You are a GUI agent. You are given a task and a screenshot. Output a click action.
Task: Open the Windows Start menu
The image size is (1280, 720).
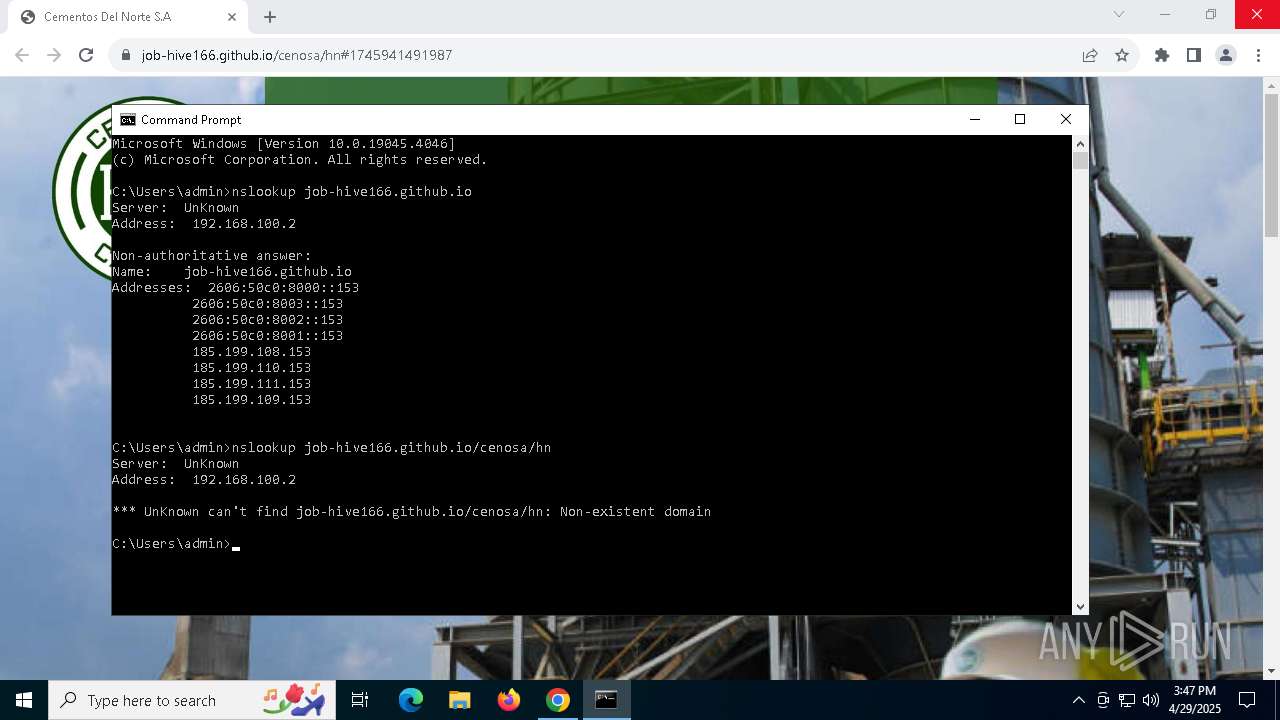[x=24, y=700]
